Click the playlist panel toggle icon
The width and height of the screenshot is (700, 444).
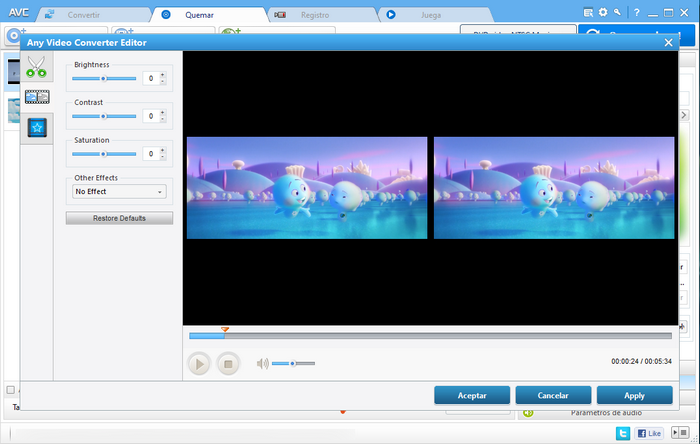680,432
